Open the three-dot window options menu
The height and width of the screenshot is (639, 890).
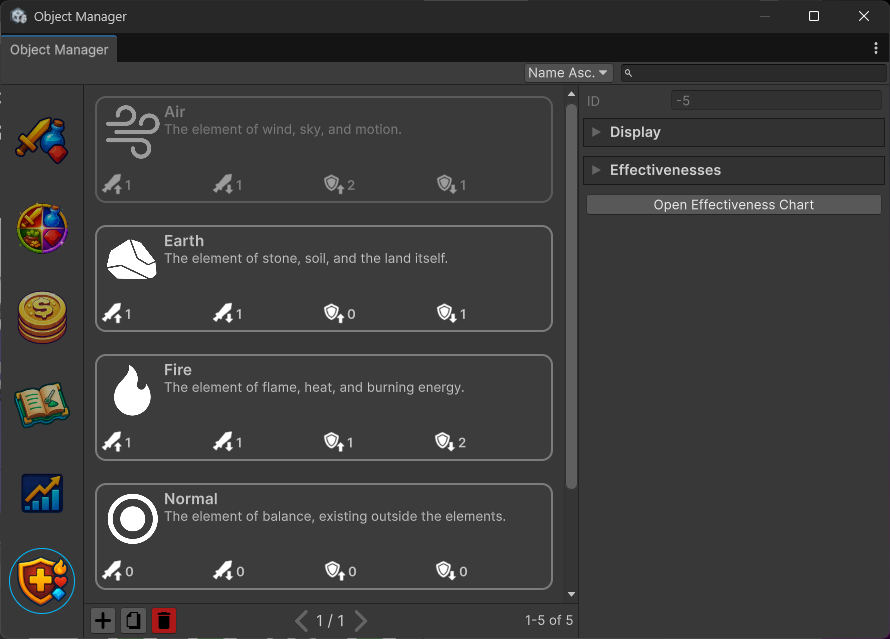[876, 48]
